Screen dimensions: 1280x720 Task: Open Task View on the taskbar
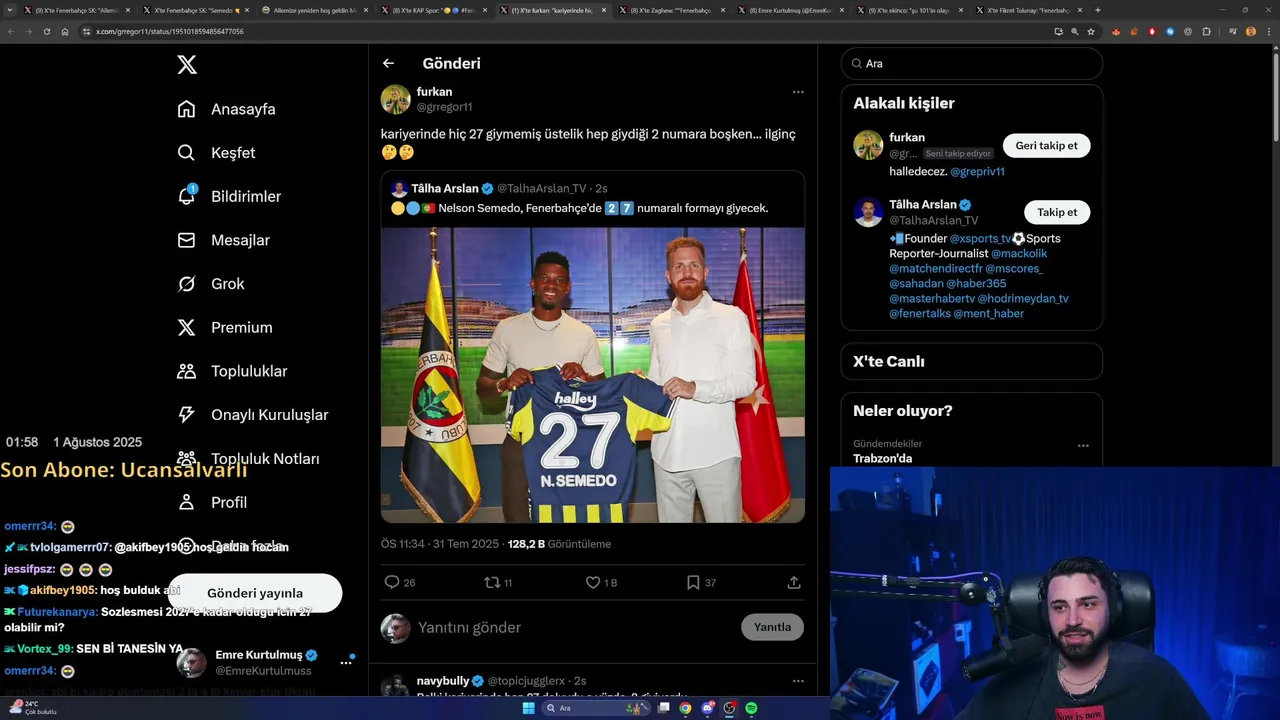coord(663,708)
